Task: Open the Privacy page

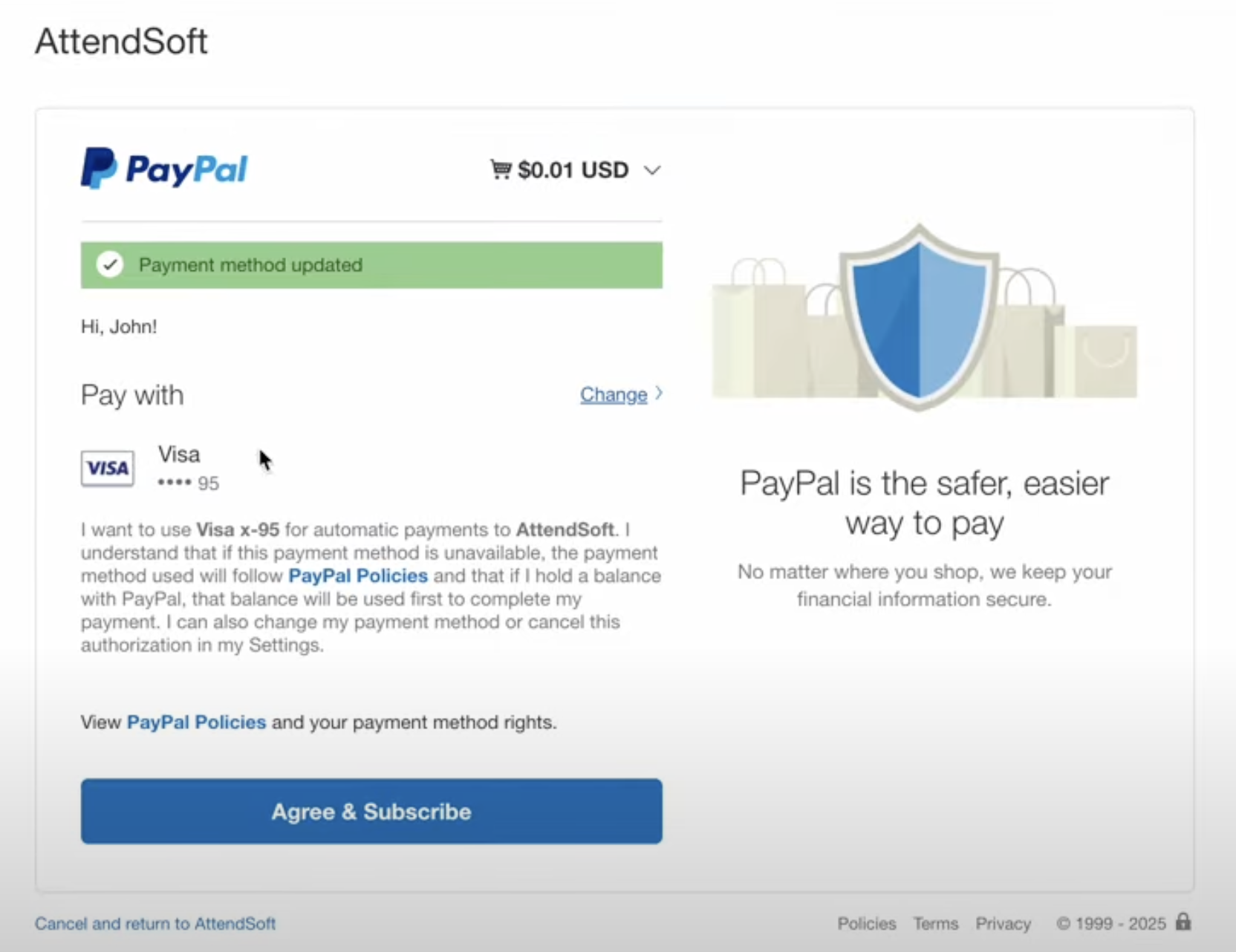Action: point(1004,923)
